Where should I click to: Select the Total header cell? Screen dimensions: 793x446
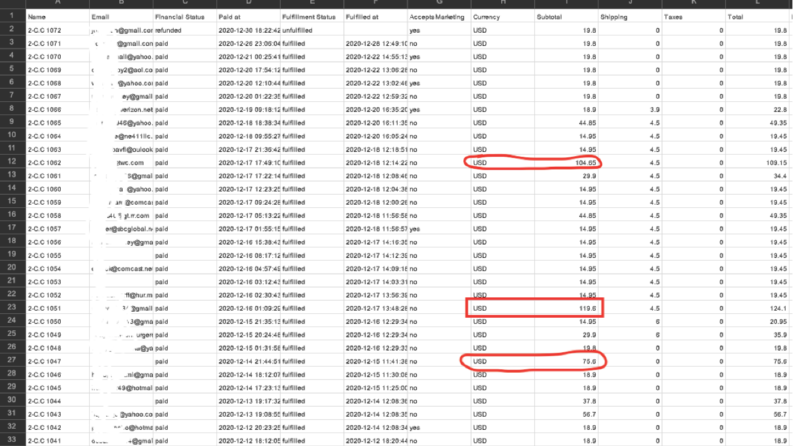(757, 17)
